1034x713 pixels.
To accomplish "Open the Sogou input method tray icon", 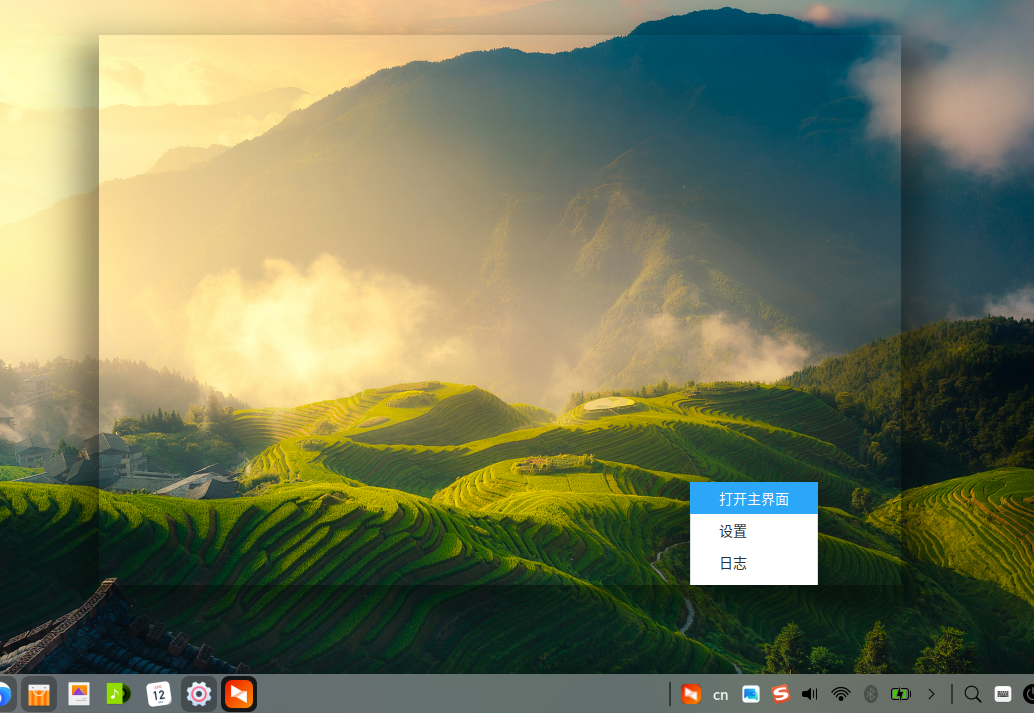I will tap(779, 693).
